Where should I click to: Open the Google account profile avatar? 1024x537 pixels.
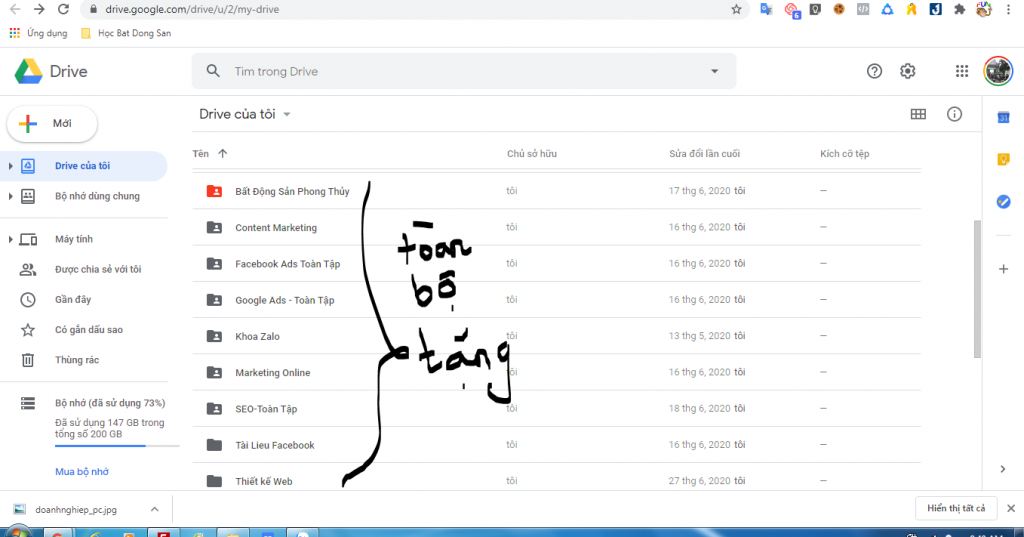coord(998,71)
